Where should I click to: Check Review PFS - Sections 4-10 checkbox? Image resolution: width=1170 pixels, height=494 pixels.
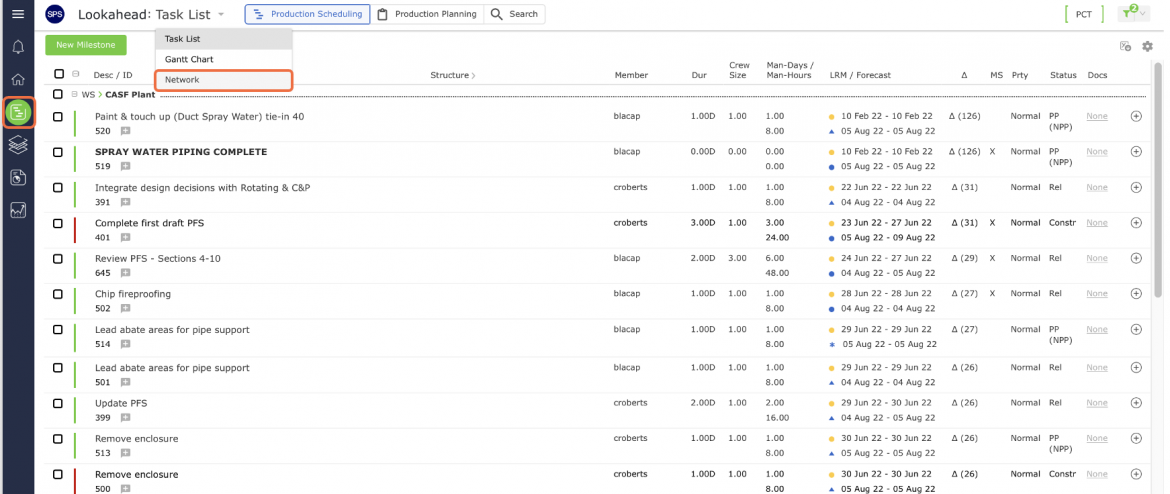[x=58, y=258]
